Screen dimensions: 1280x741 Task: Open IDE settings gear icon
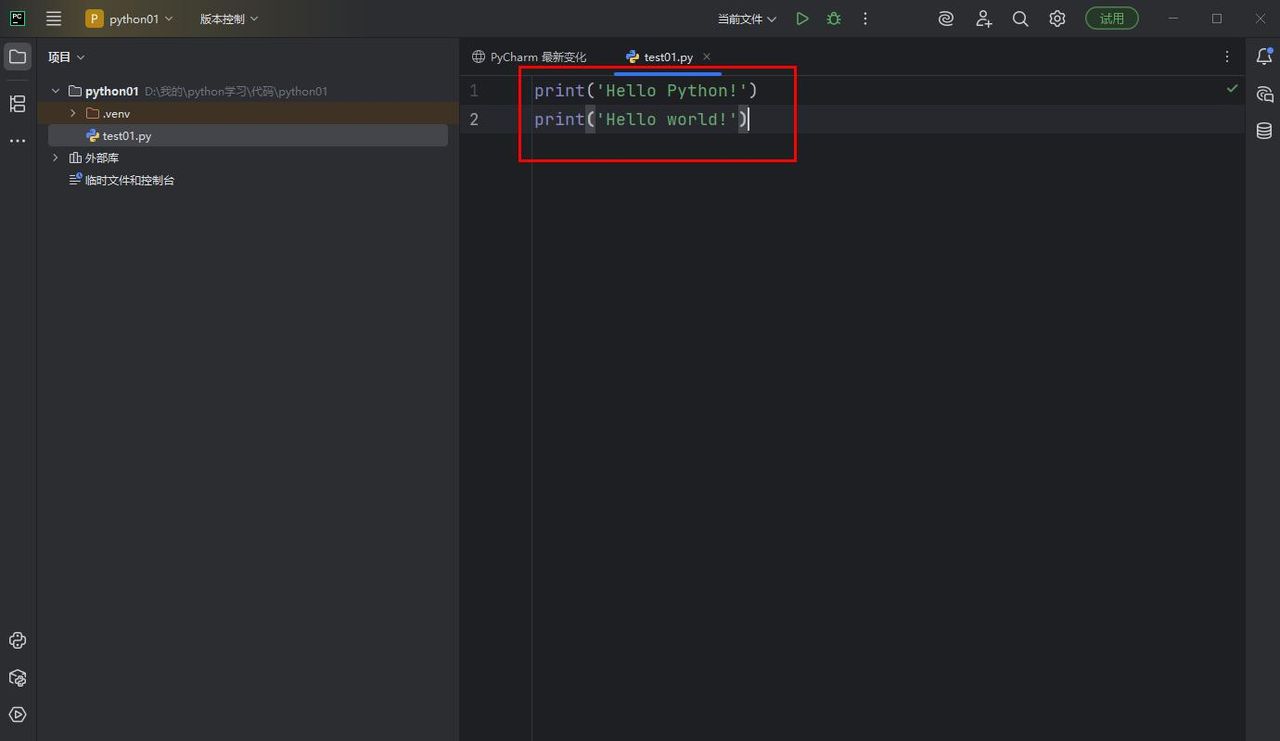1057,19
